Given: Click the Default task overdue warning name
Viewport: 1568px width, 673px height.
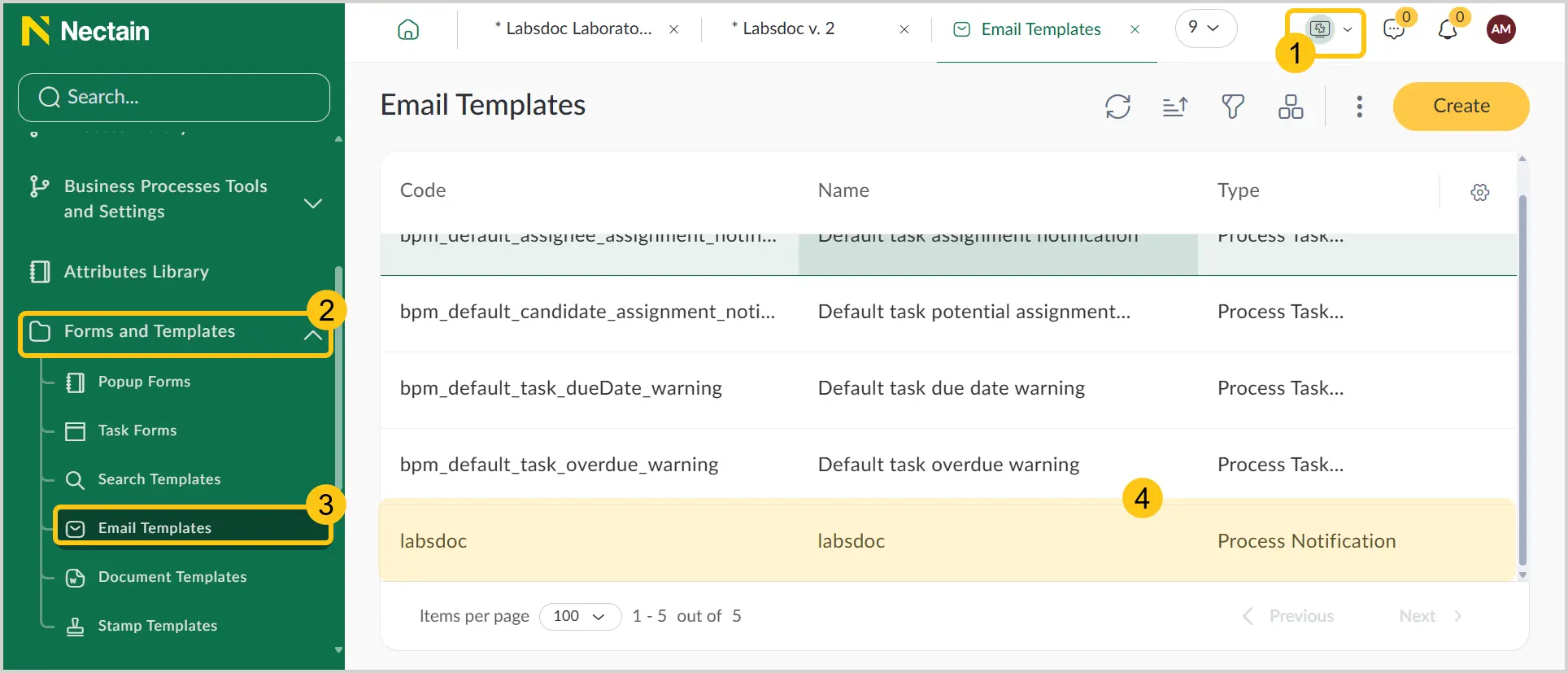Looking at the screenshot, I should 948,465.
